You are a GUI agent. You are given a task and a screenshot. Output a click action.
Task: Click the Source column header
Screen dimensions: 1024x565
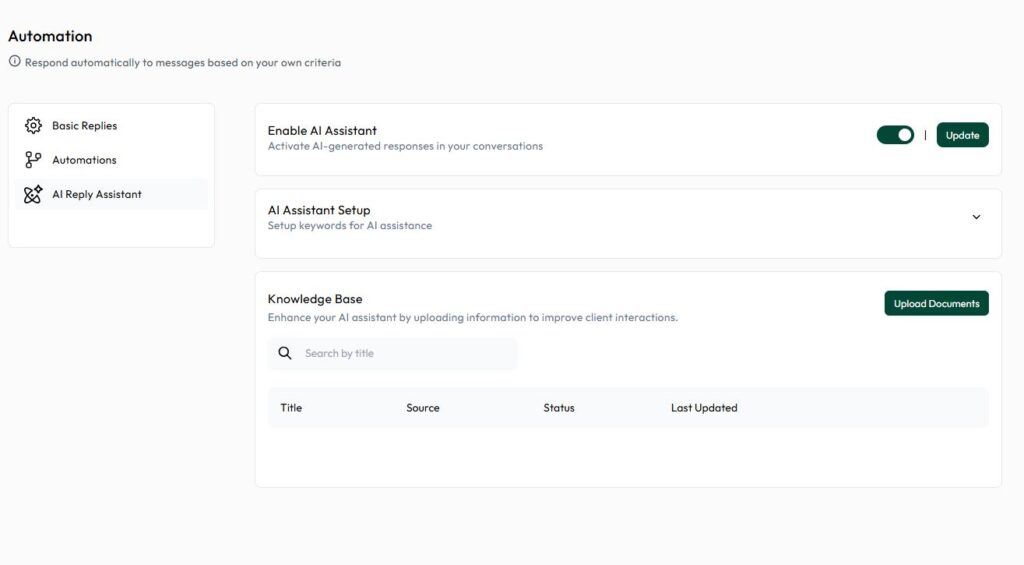pyautogui.click(x=423, y=408)
